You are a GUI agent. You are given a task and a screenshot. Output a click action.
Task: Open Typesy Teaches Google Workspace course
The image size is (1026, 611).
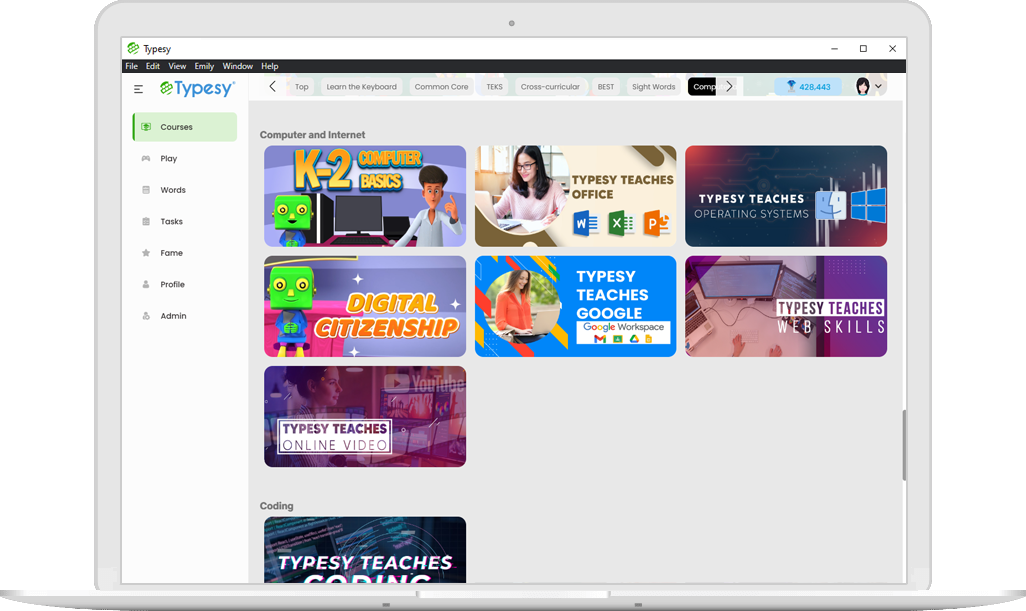pos(576,306)
